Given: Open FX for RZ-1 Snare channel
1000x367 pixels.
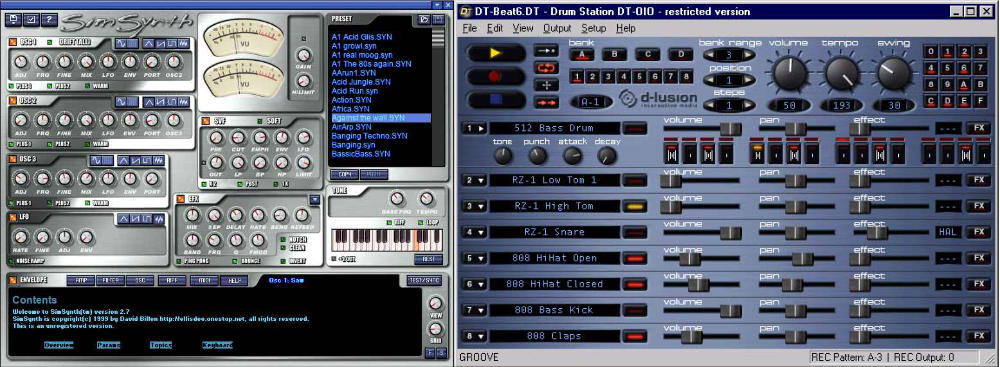Looking at the screenshot, I should (x=978, y=232).
